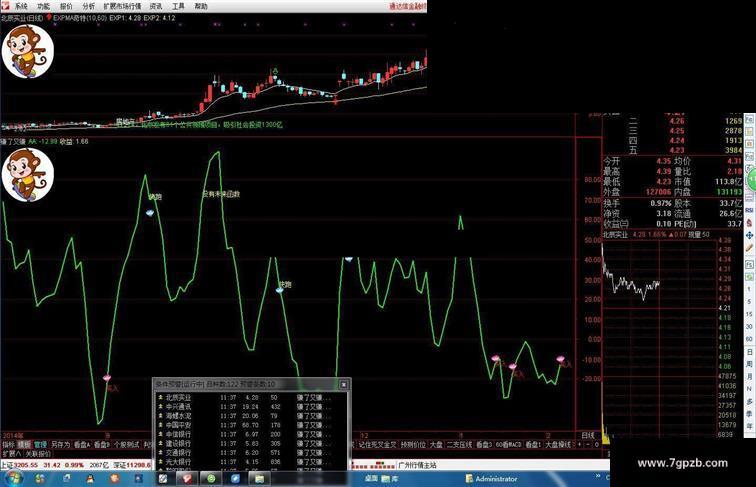
Task: Switch to the 大盘 tab
Action: (x=436, y=445)
